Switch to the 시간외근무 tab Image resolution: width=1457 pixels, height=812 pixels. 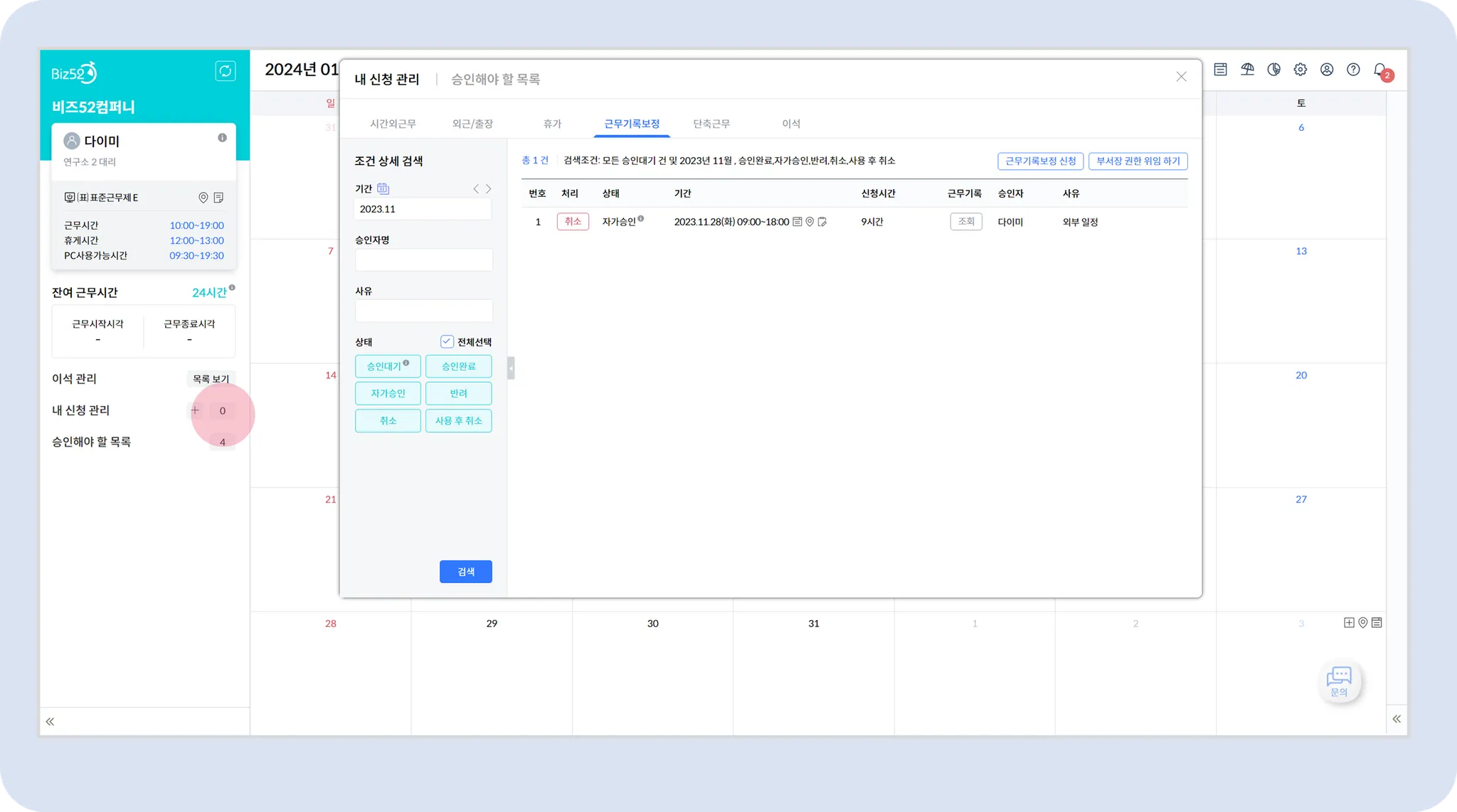point(393,124)
